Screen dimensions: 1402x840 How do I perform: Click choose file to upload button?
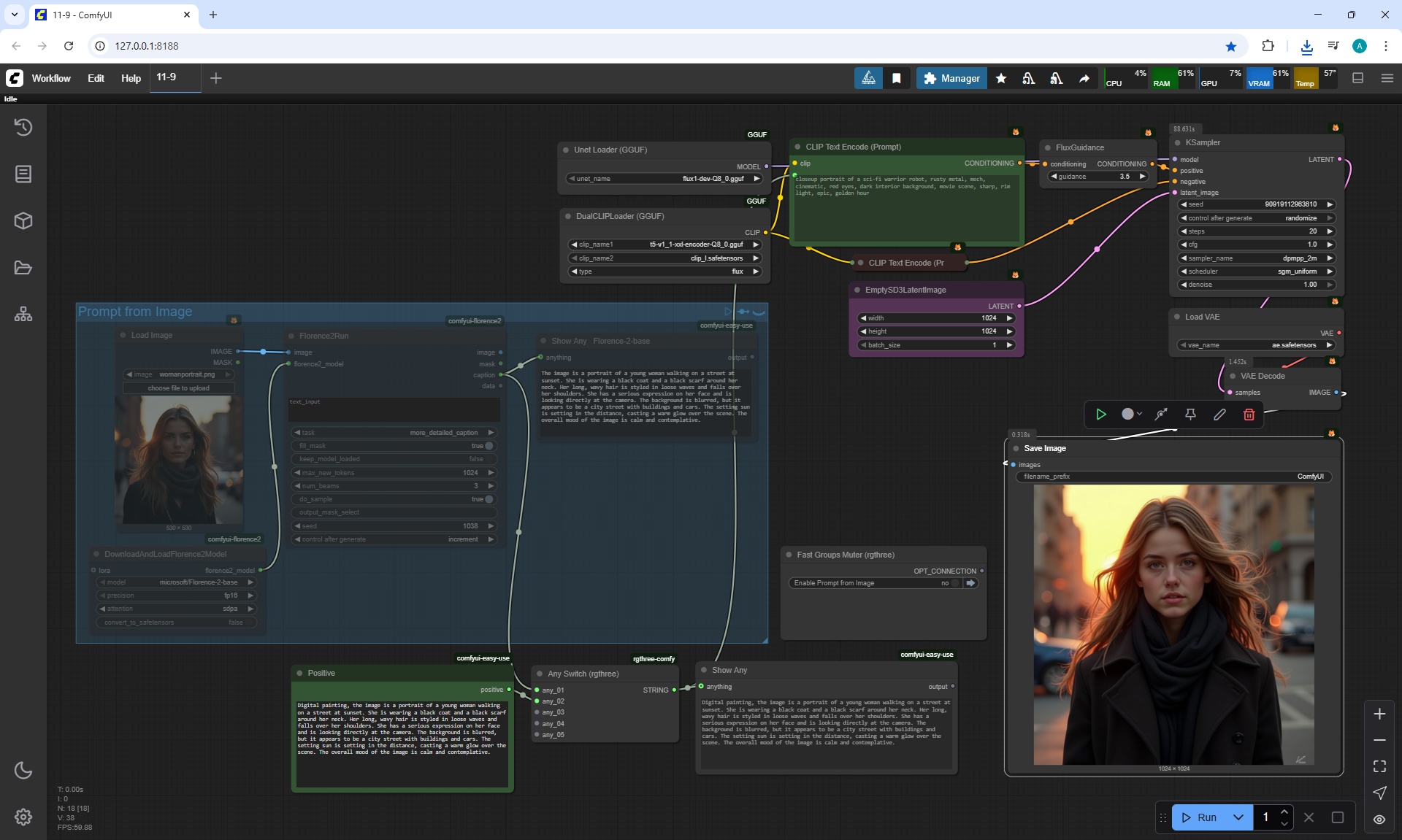[178, 388]
